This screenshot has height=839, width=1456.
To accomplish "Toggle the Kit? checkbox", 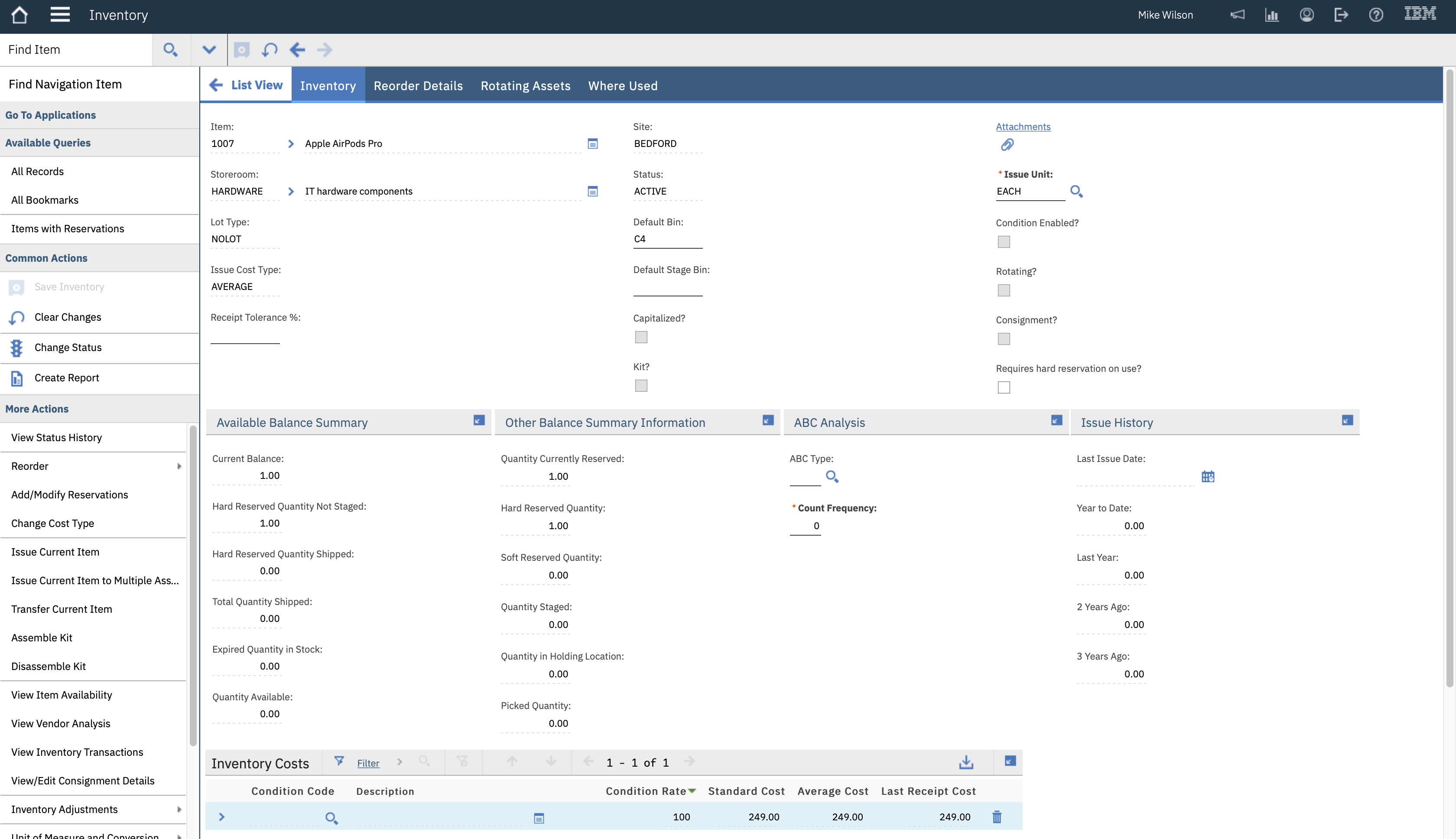I will coord(641,386).
